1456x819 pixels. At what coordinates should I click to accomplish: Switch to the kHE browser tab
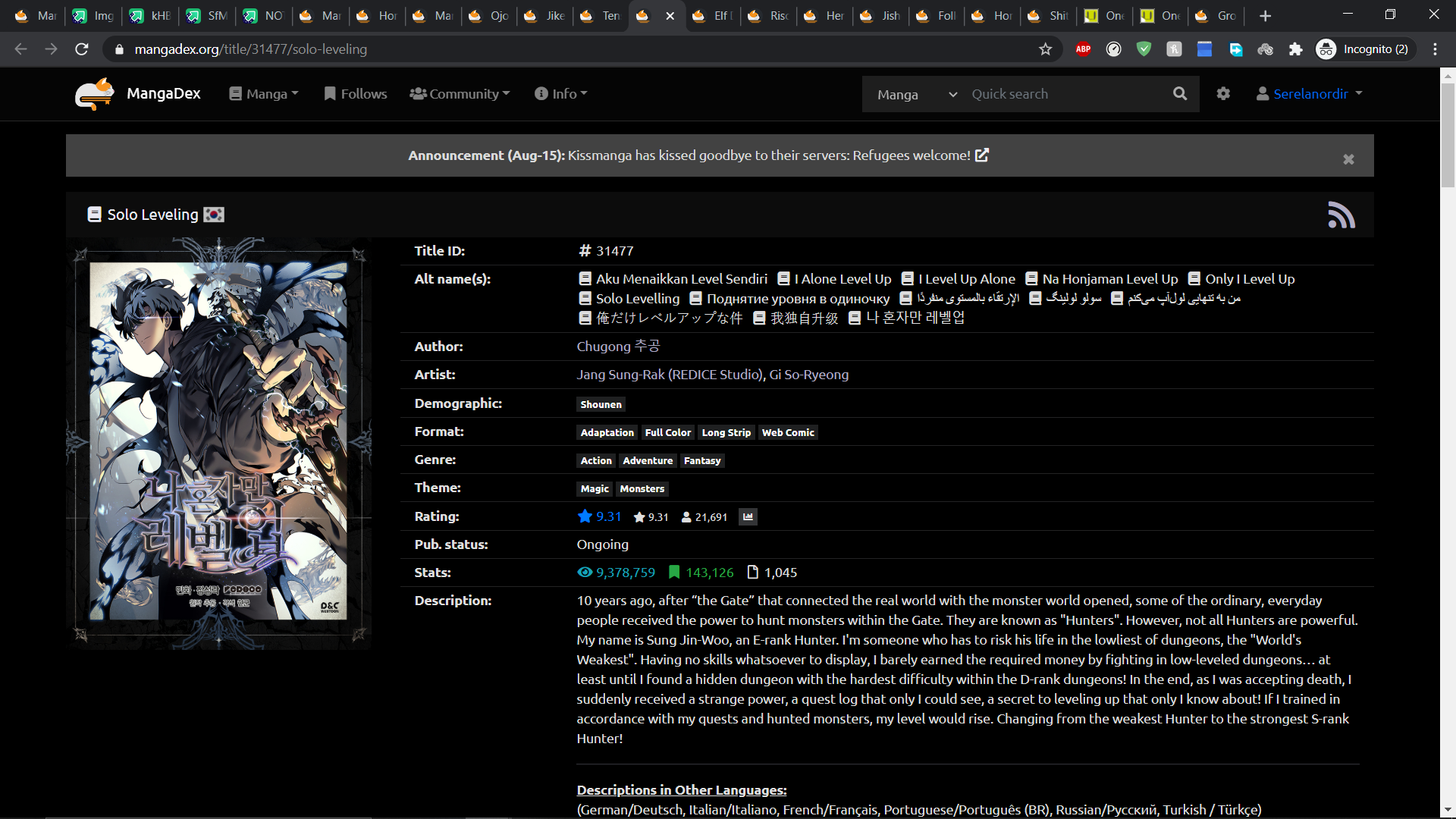151,16
